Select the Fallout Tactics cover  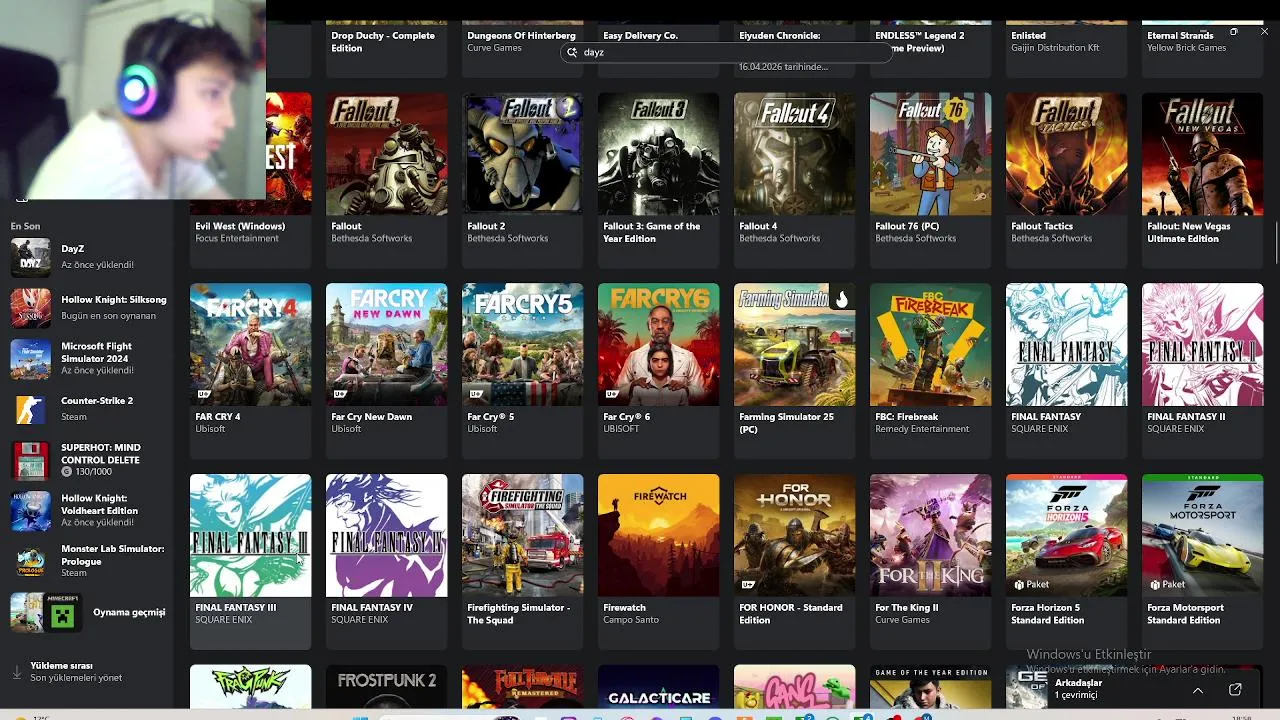point(1066,153)
